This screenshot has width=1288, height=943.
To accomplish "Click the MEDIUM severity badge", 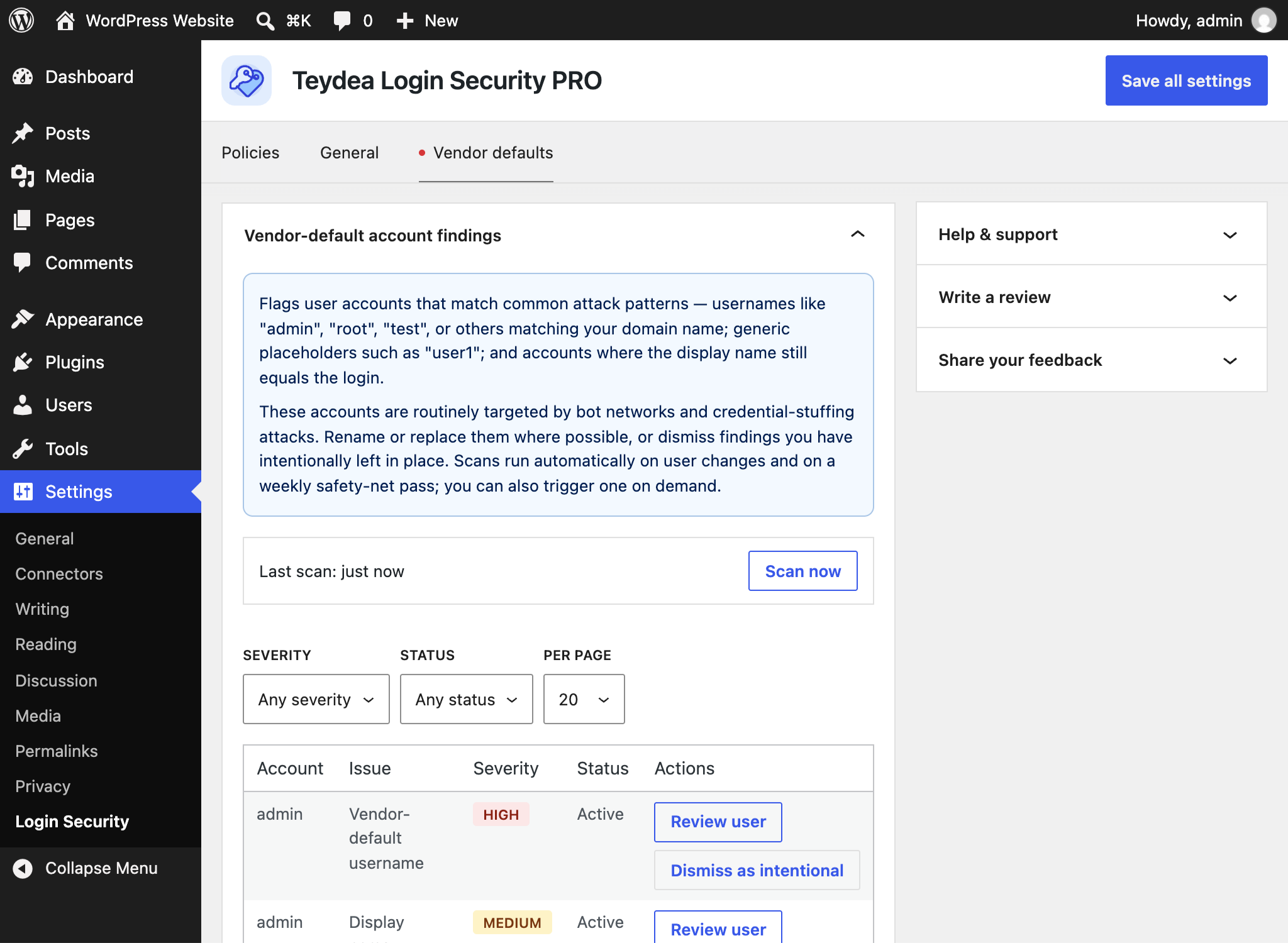I will click(x=513, y=923).
